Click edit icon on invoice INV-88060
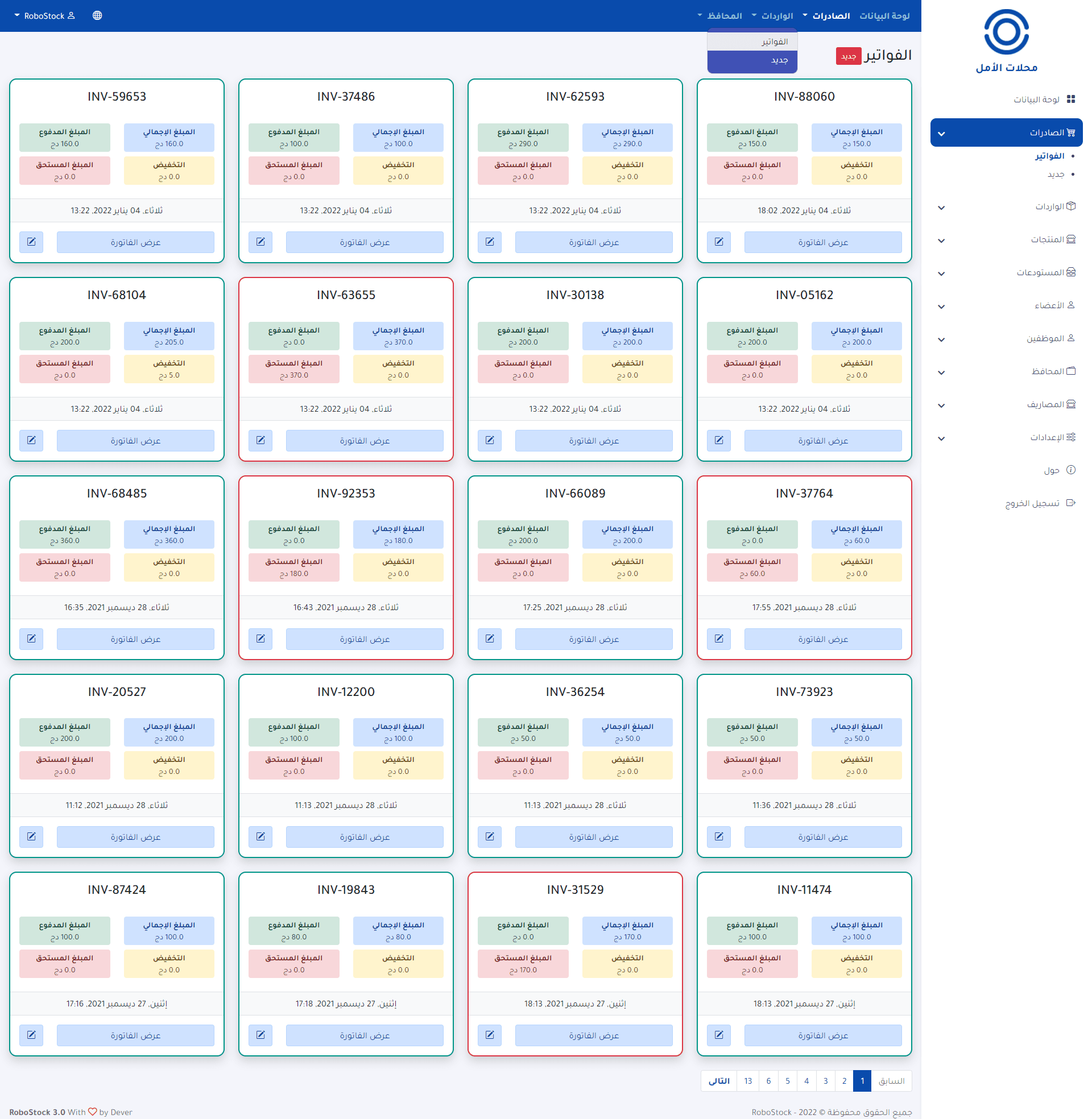This screenshot has height=1119, width=1092. pyautogui.click(x=719, y=242)
